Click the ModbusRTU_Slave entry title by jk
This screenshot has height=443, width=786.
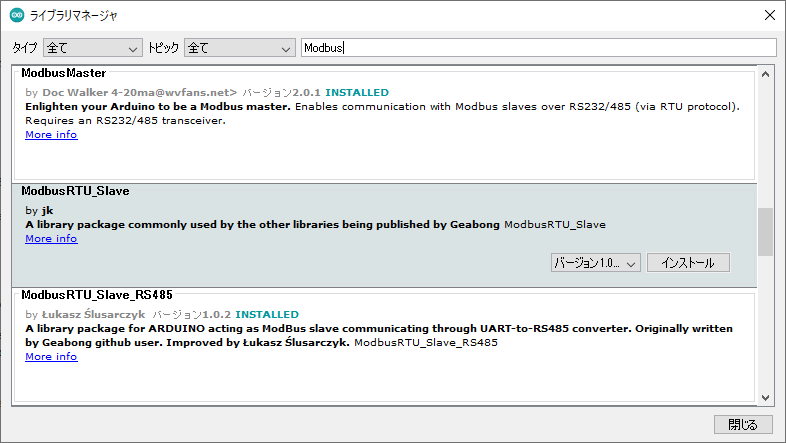tap(75, 191)
